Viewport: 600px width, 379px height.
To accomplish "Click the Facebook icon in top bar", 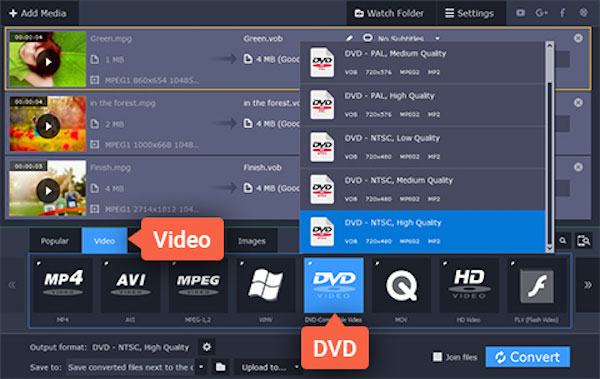I will click(x=562, y=13).
